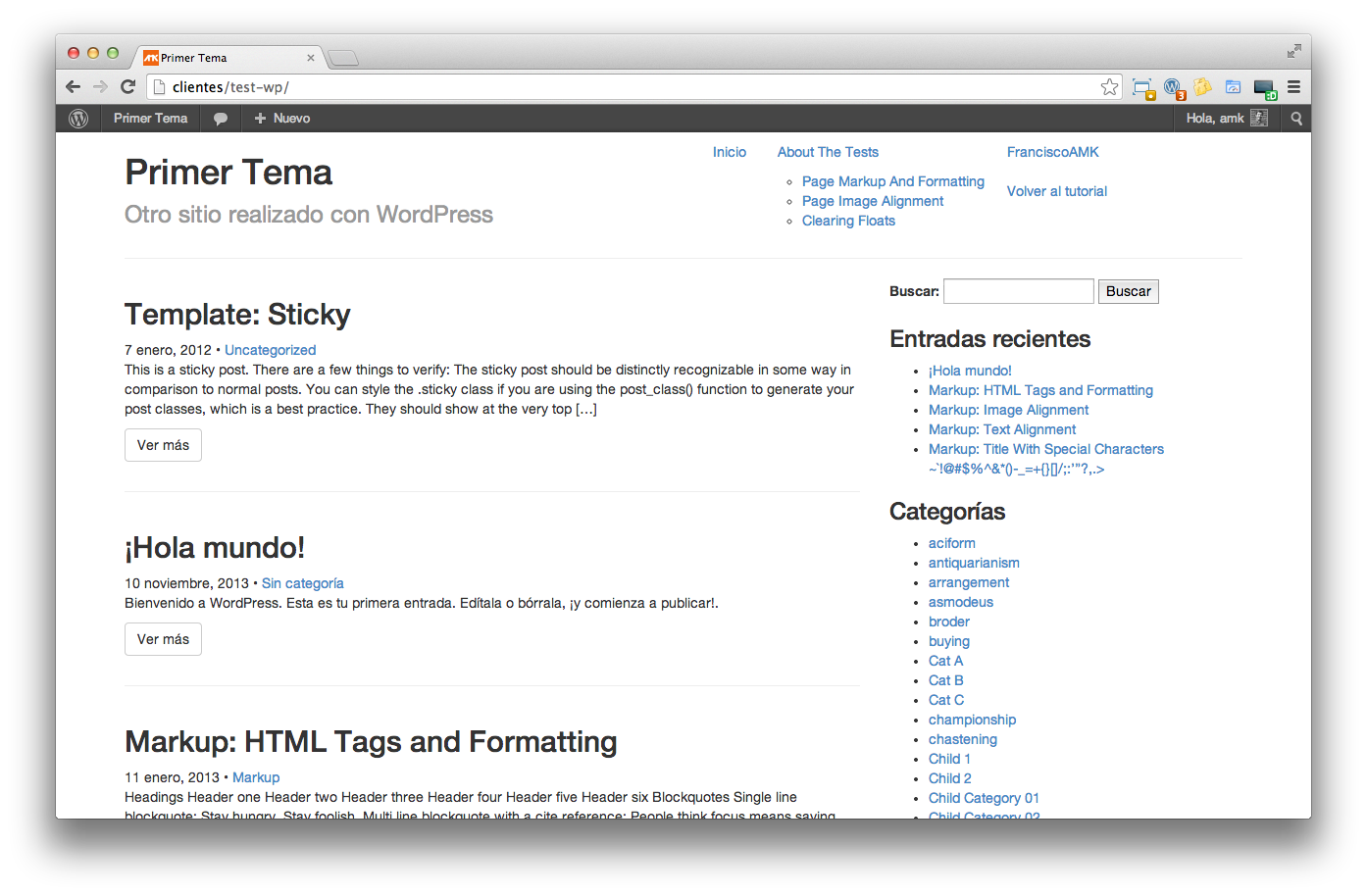Open the Nuevo menu in admin bar
The image size is (1367, 896).
click(x=281, y=119)
